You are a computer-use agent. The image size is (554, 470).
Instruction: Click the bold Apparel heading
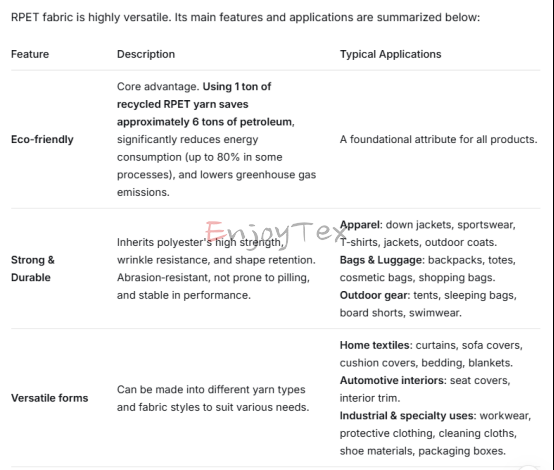point(361,225)
